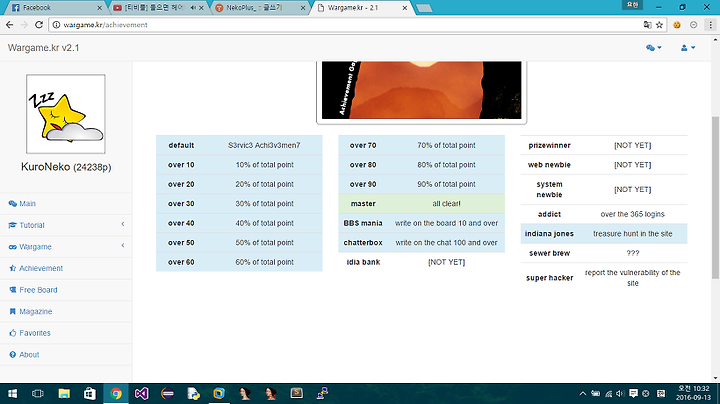Screen dimensions: 720x404
Task: Click the page vertical scrollbar
Action: [x=715, y=197]
